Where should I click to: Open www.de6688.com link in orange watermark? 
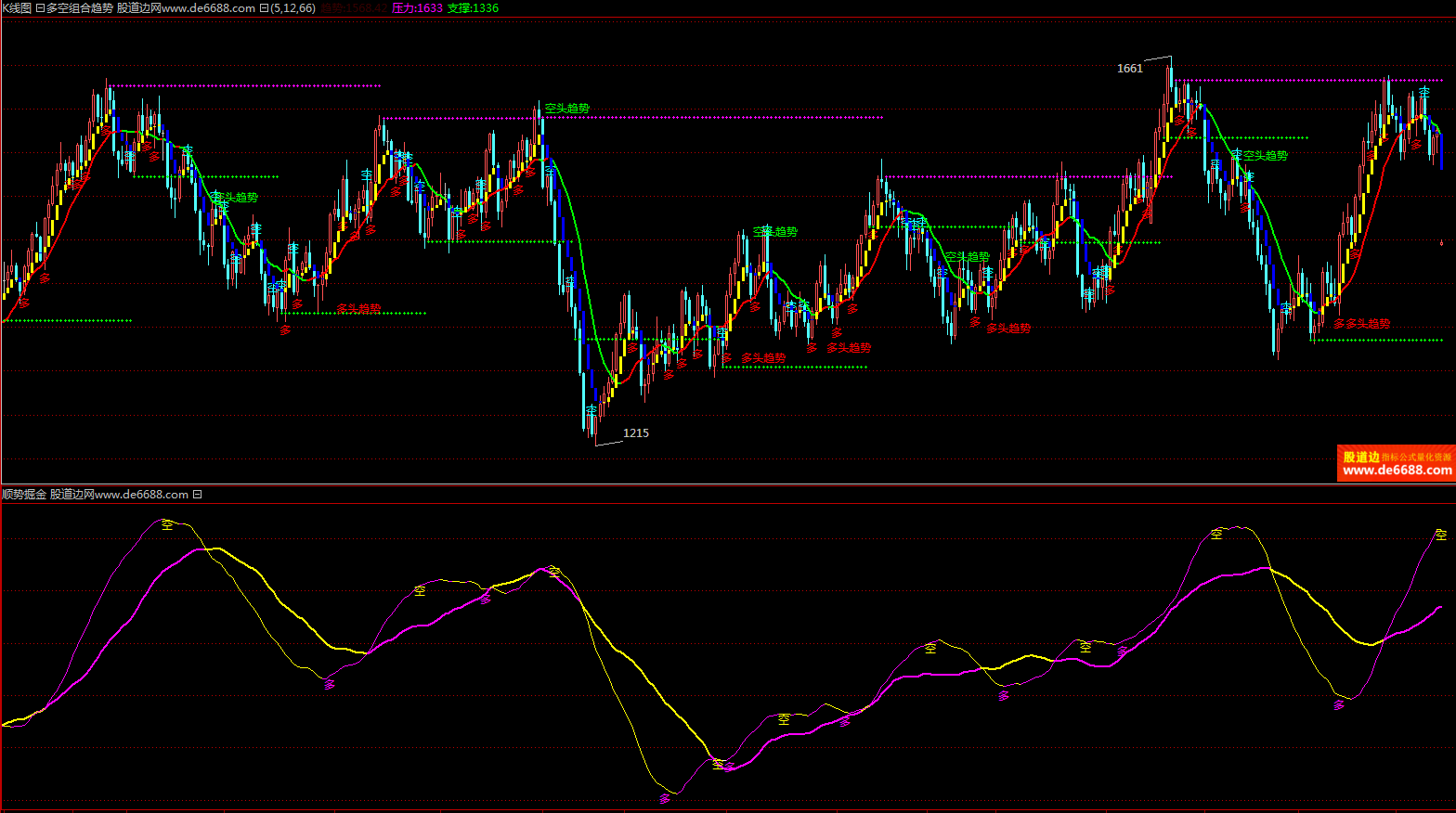point(1397,471)
